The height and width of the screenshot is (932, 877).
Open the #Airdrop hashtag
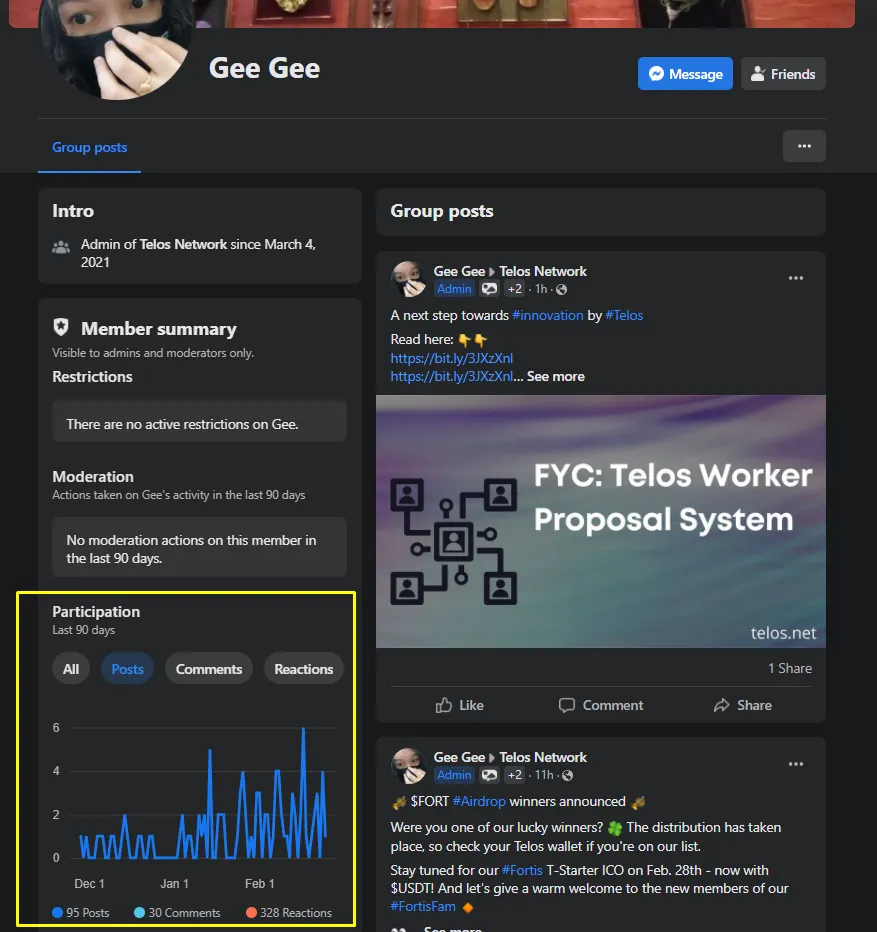479,801
